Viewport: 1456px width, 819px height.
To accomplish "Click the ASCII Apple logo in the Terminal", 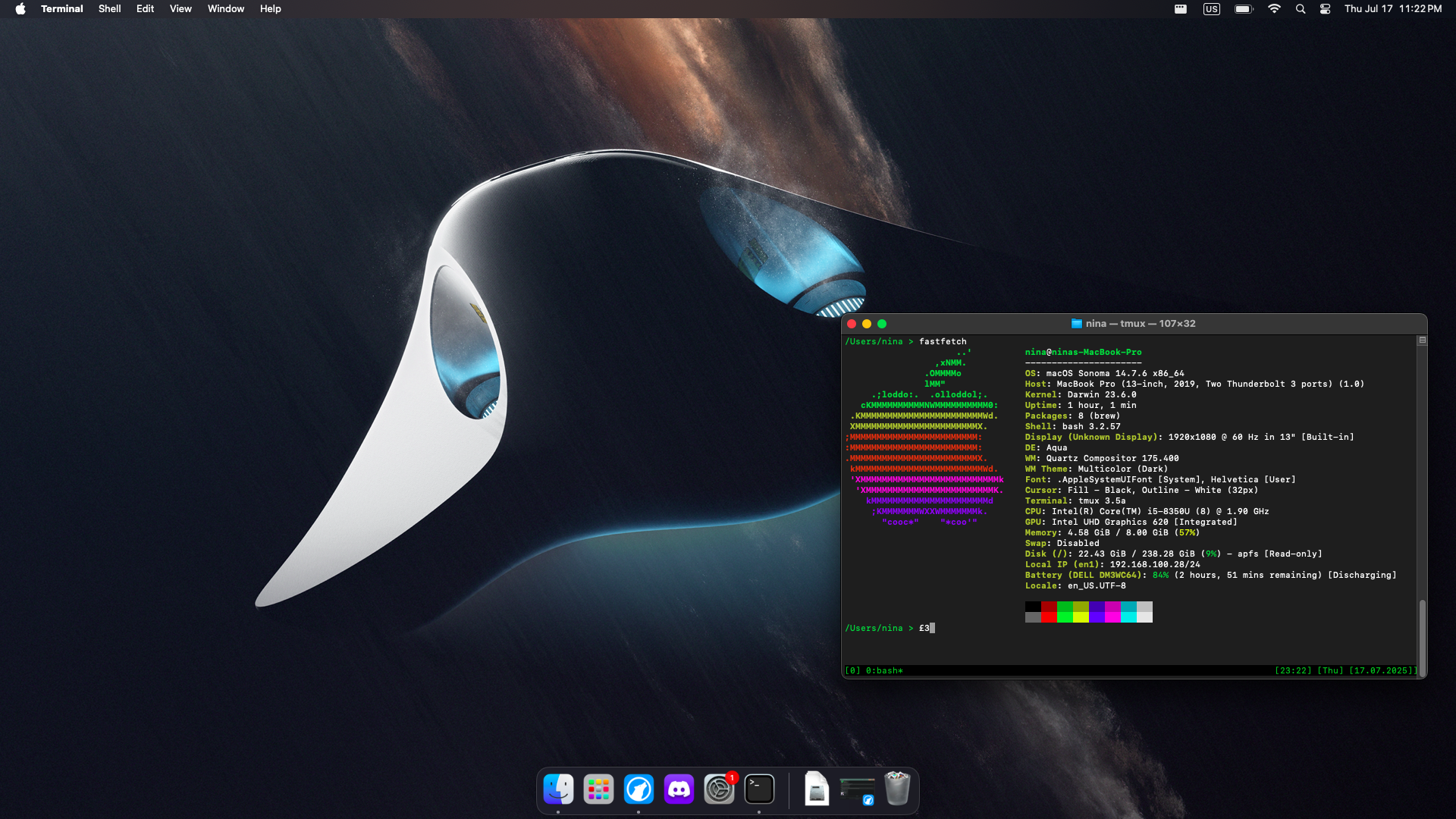I will point(924,438).
